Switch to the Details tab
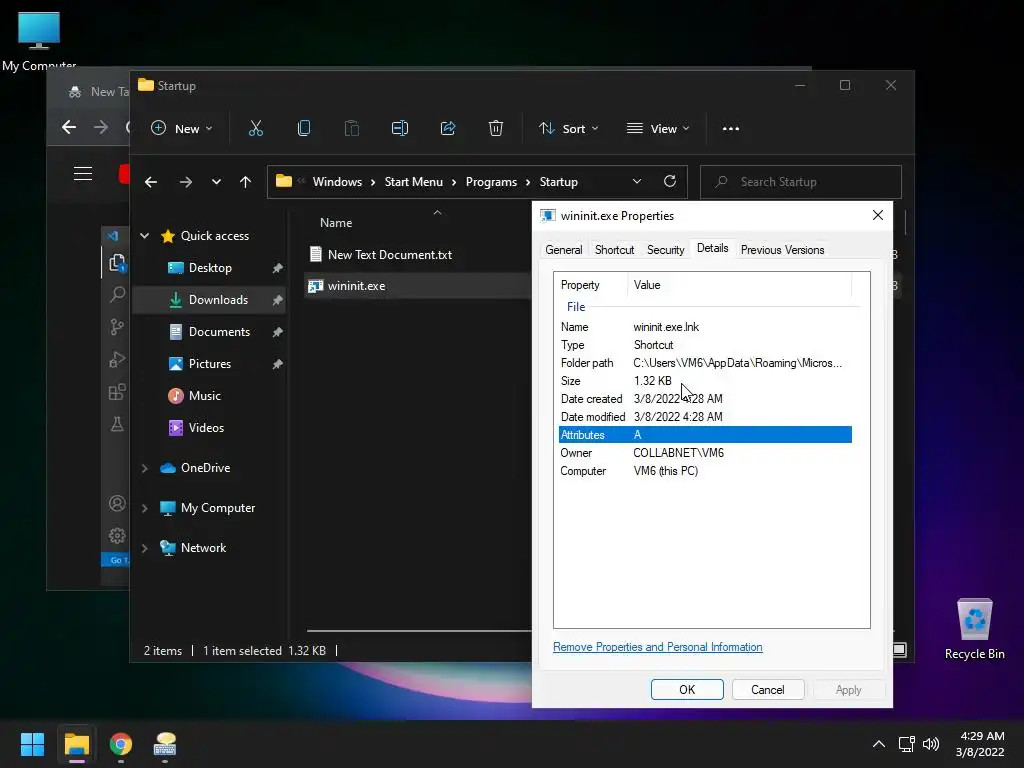The image size is (1024, 768). (x=712, y=248)
